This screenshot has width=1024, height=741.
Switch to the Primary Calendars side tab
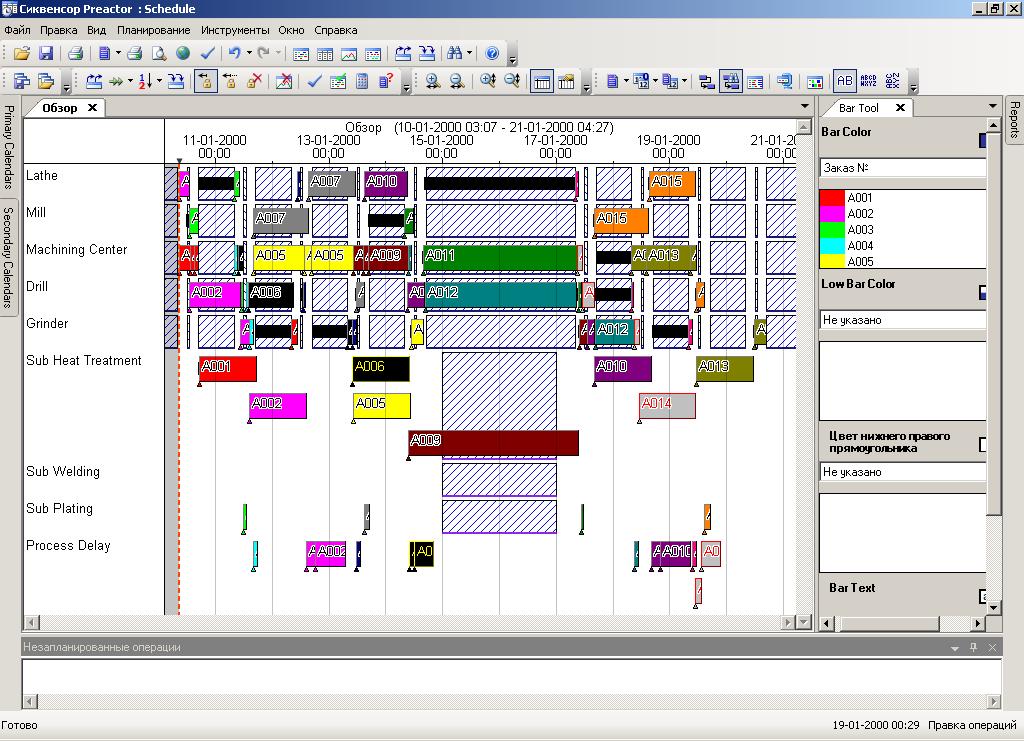[x=8, y=146]
